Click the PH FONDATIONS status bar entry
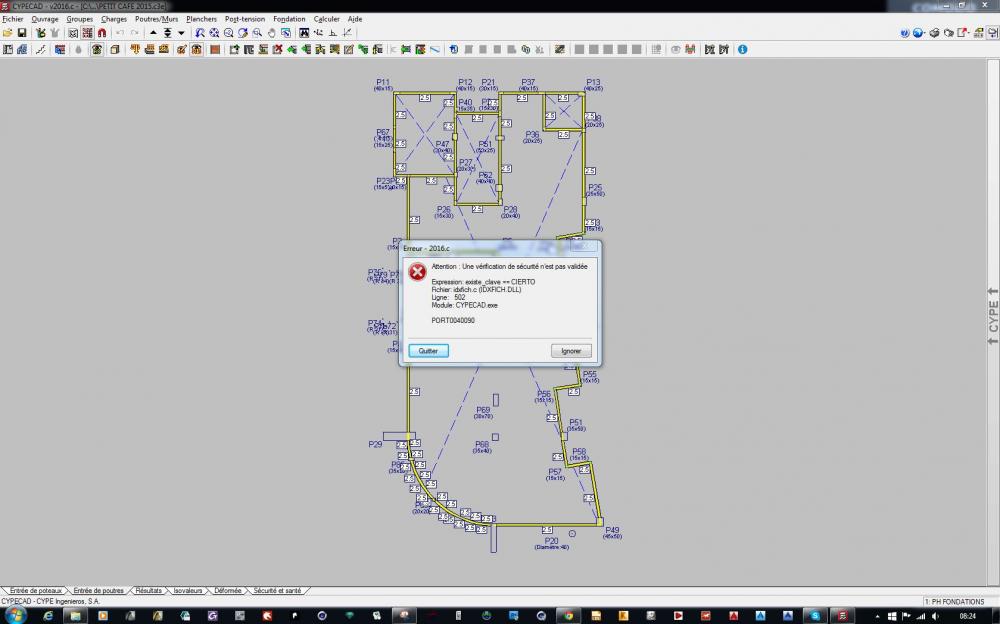 point(954,602)
